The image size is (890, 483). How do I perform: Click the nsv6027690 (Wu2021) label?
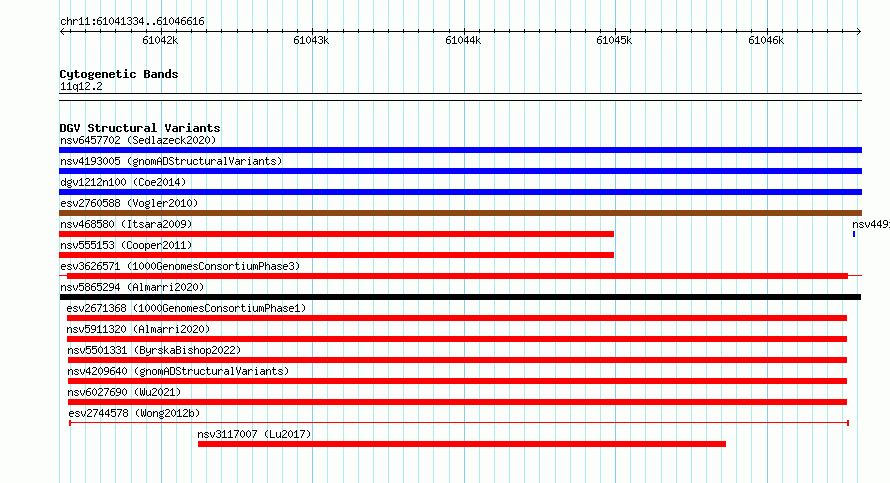[124, 392]
